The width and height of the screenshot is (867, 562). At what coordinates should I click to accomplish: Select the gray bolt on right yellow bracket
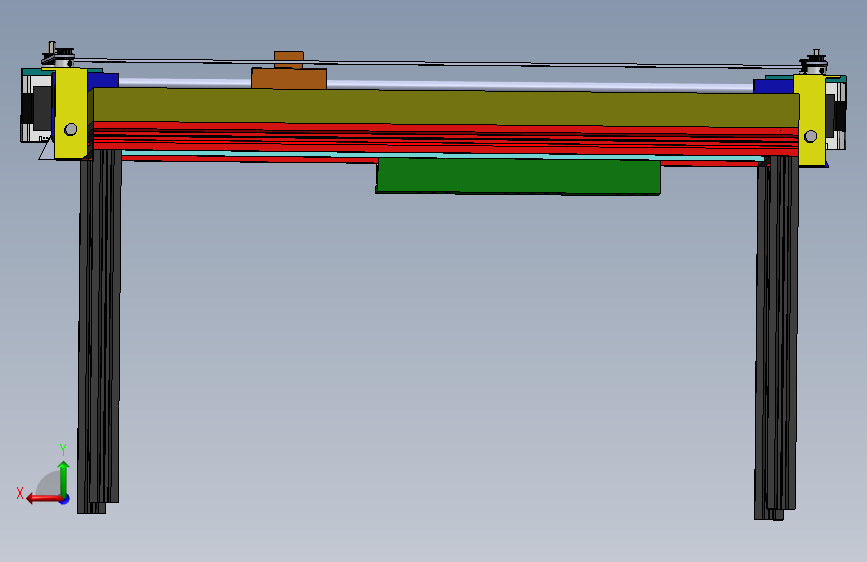[811, 136]
